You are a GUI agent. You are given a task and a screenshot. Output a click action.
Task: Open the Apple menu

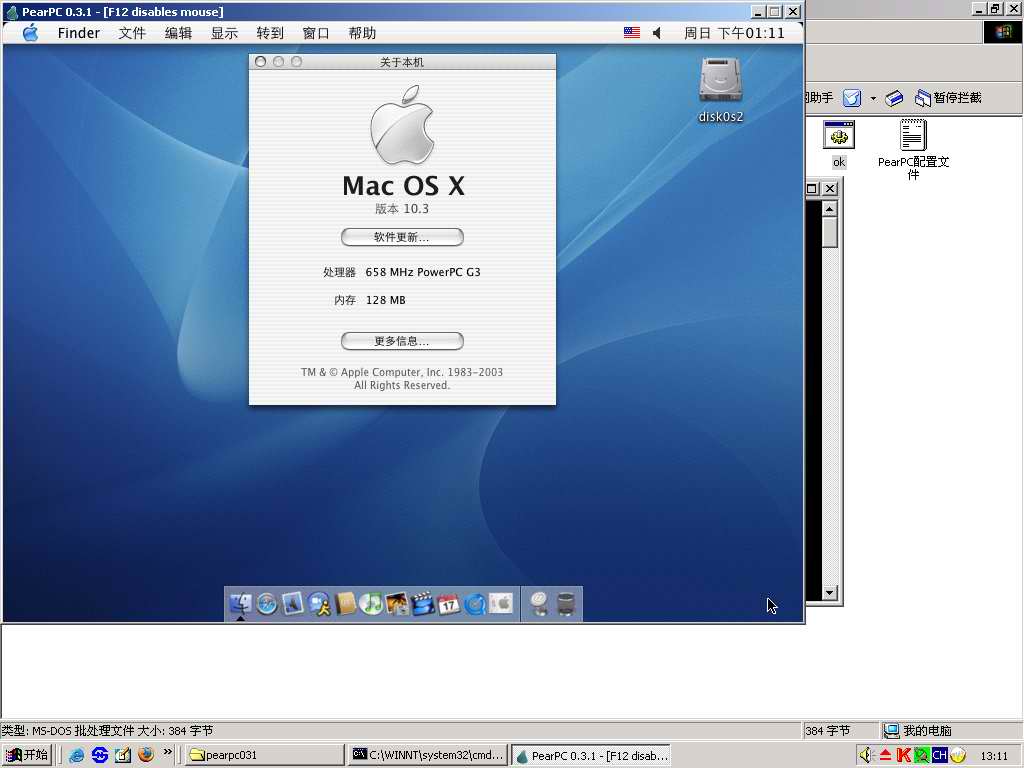tap(30, 33)
